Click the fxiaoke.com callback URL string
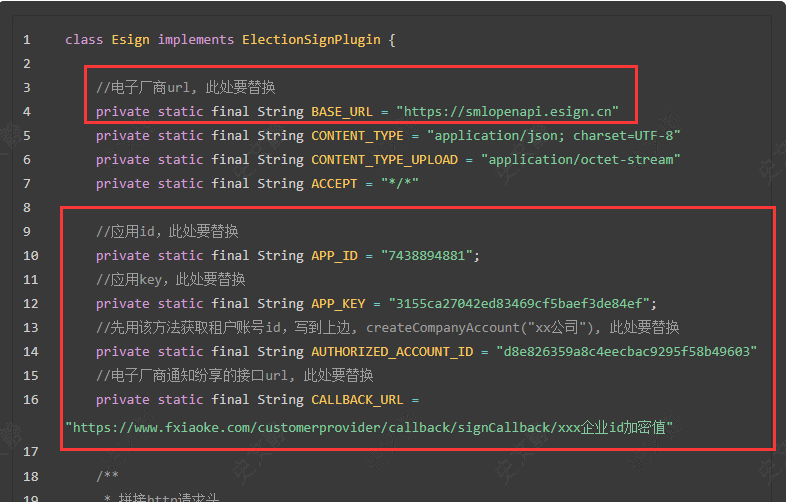Viewport: 788px width, 502px height. pos(369,428)
